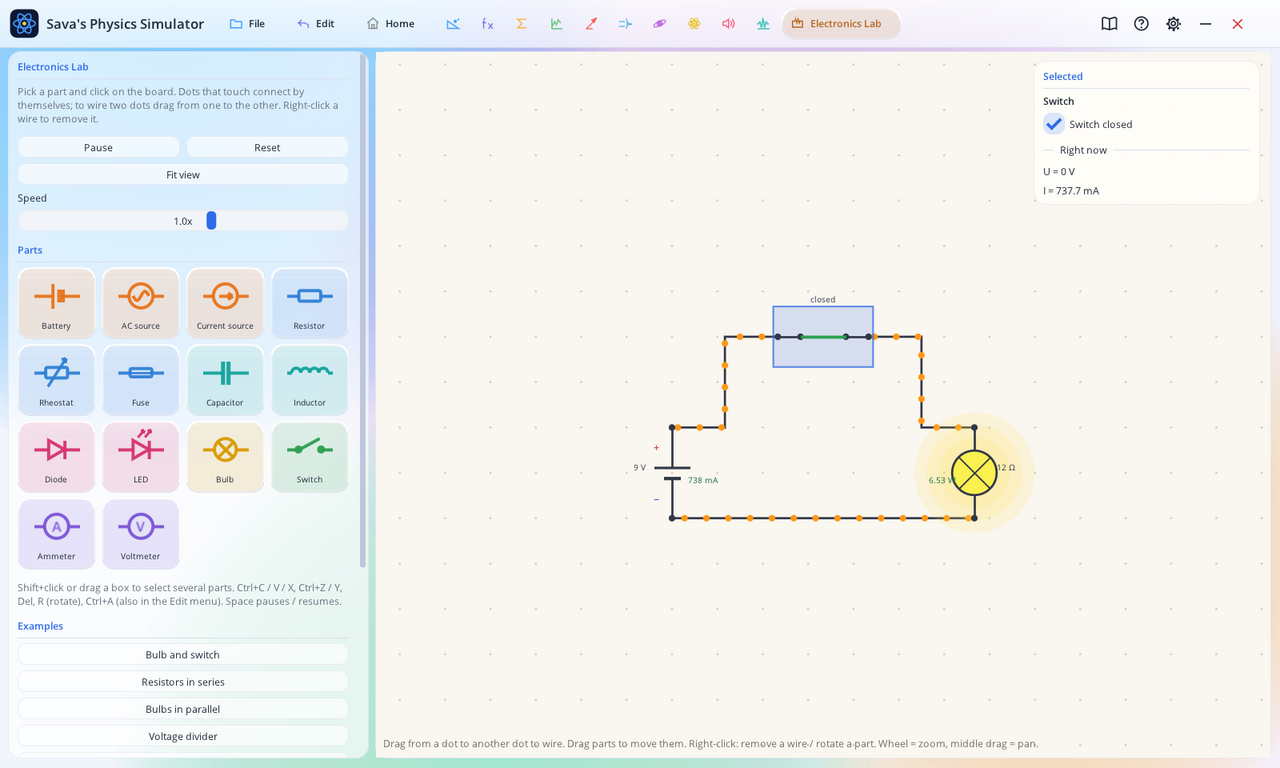1280x768 pixels.
Task: Select the 9 V battery on the circuit
Action: point(672,473)
